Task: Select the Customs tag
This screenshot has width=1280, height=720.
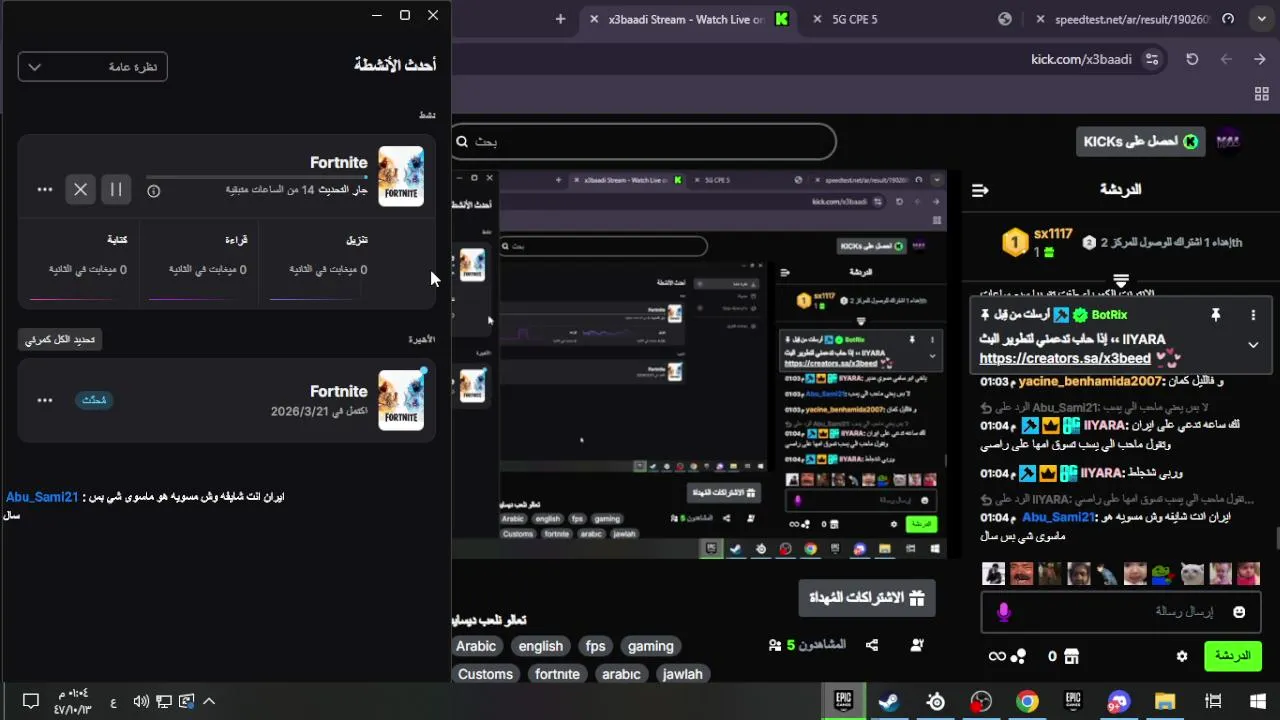Action: (486, 674)
